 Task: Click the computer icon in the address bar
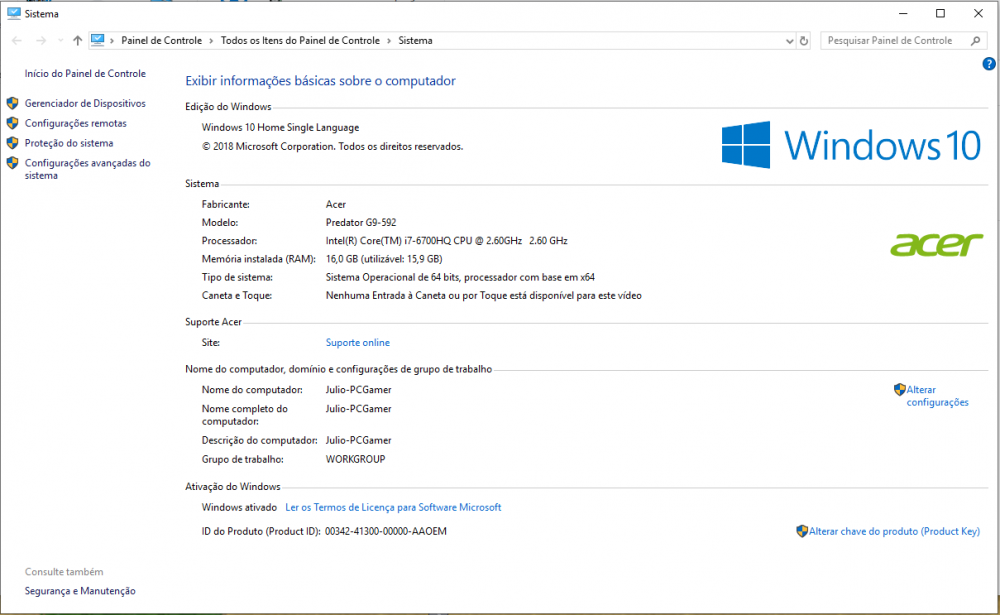(98, 41)
